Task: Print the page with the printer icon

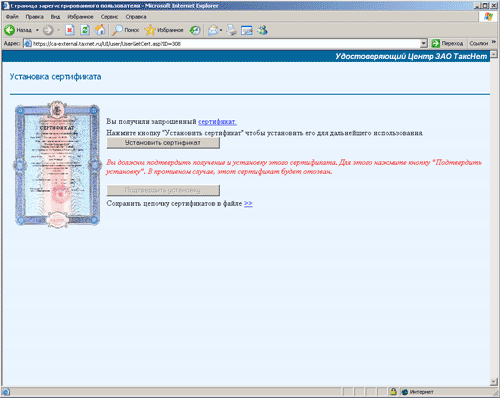Action: tap(231, 30)
